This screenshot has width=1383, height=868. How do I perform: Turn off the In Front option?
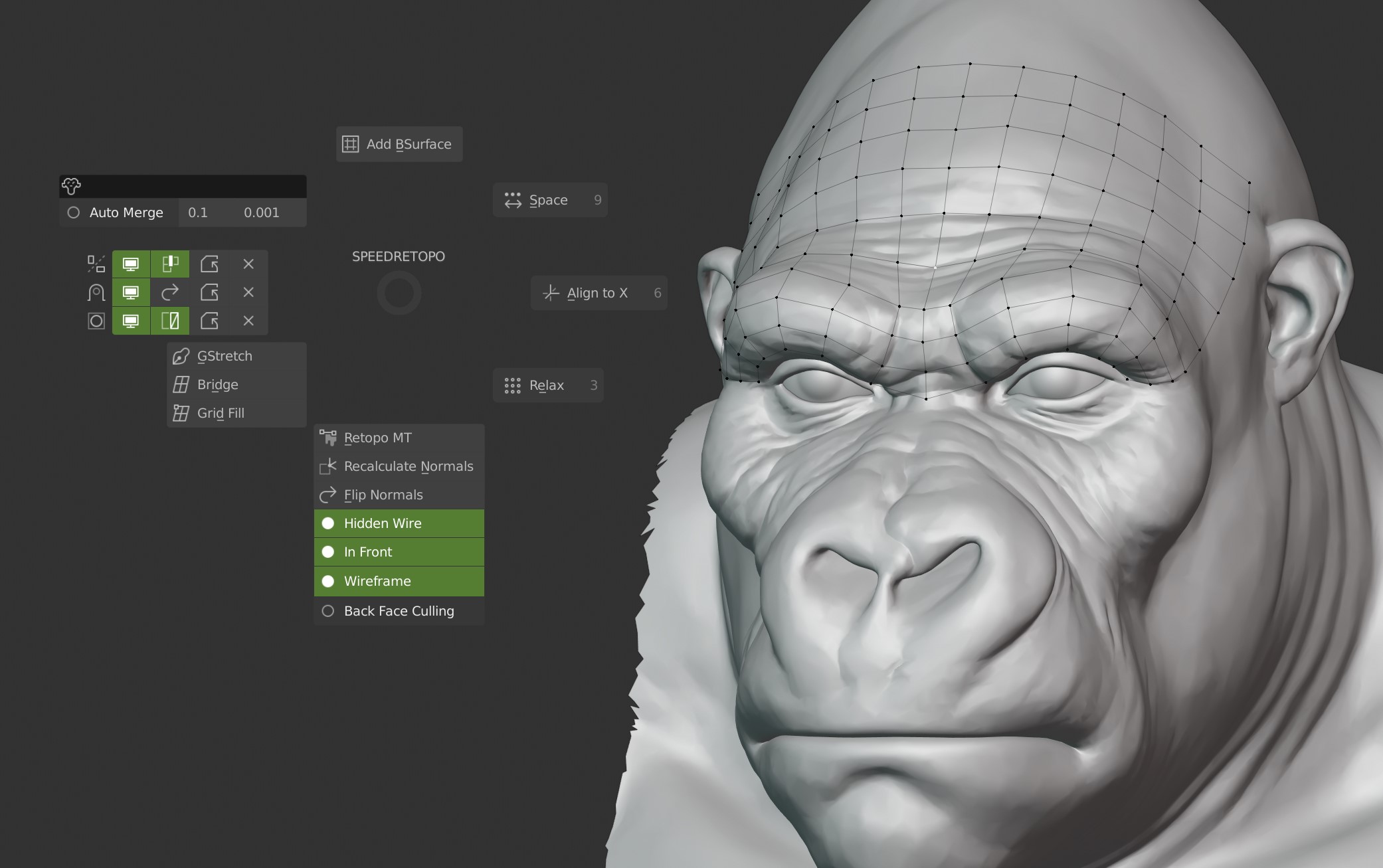(399, 552)
